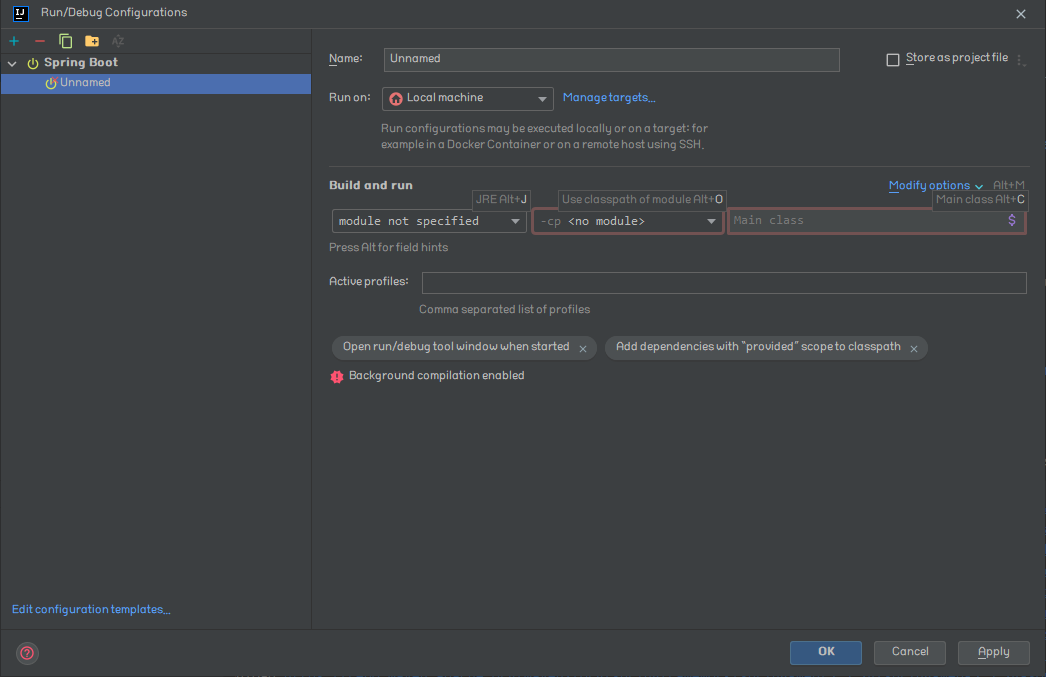Screen dimensions: 1046x677
Task: Collapse the Spring Boot tree node
Action: [x=12, y=63]
